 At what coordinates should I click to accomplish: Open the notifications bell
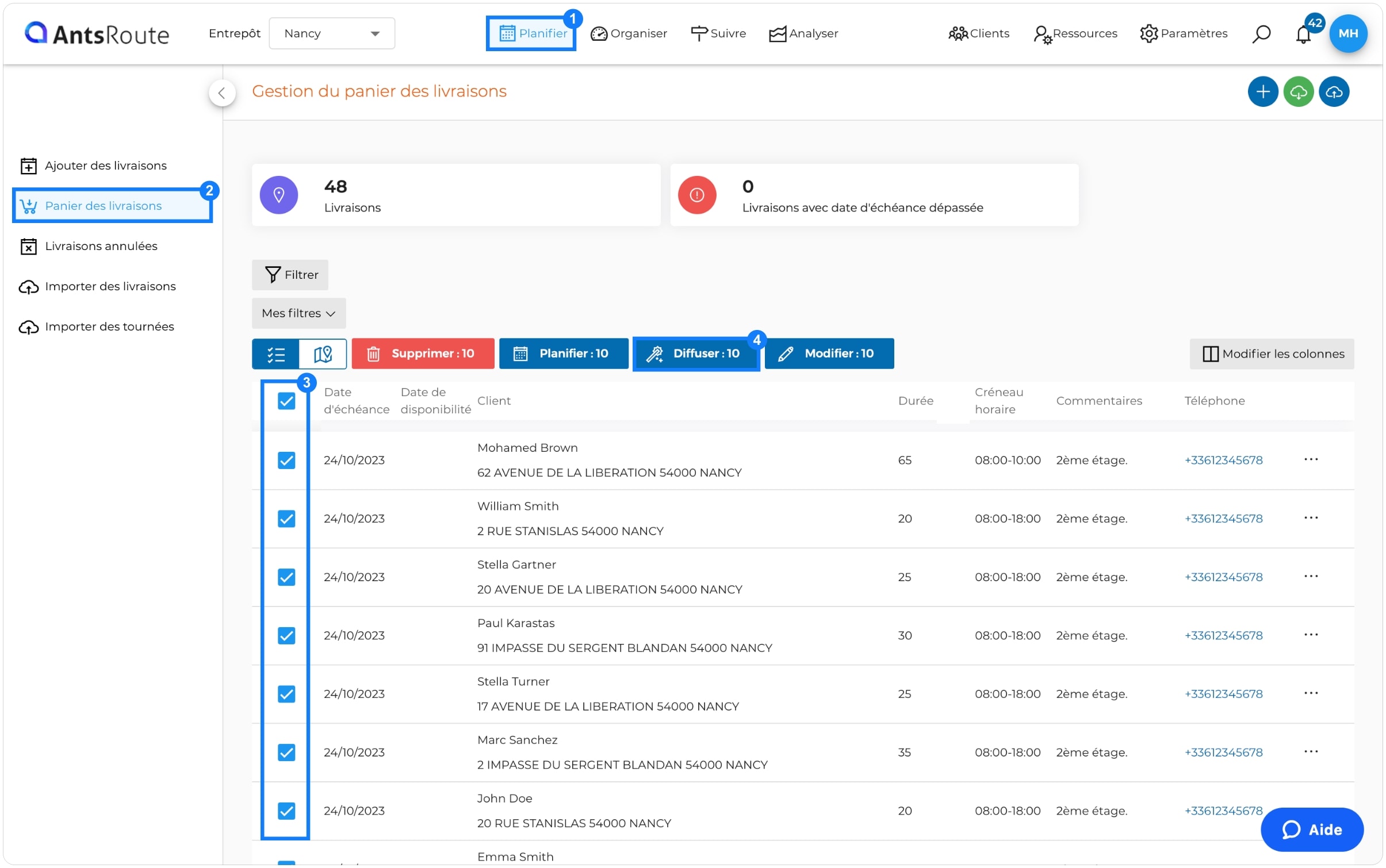[1303, 33]
